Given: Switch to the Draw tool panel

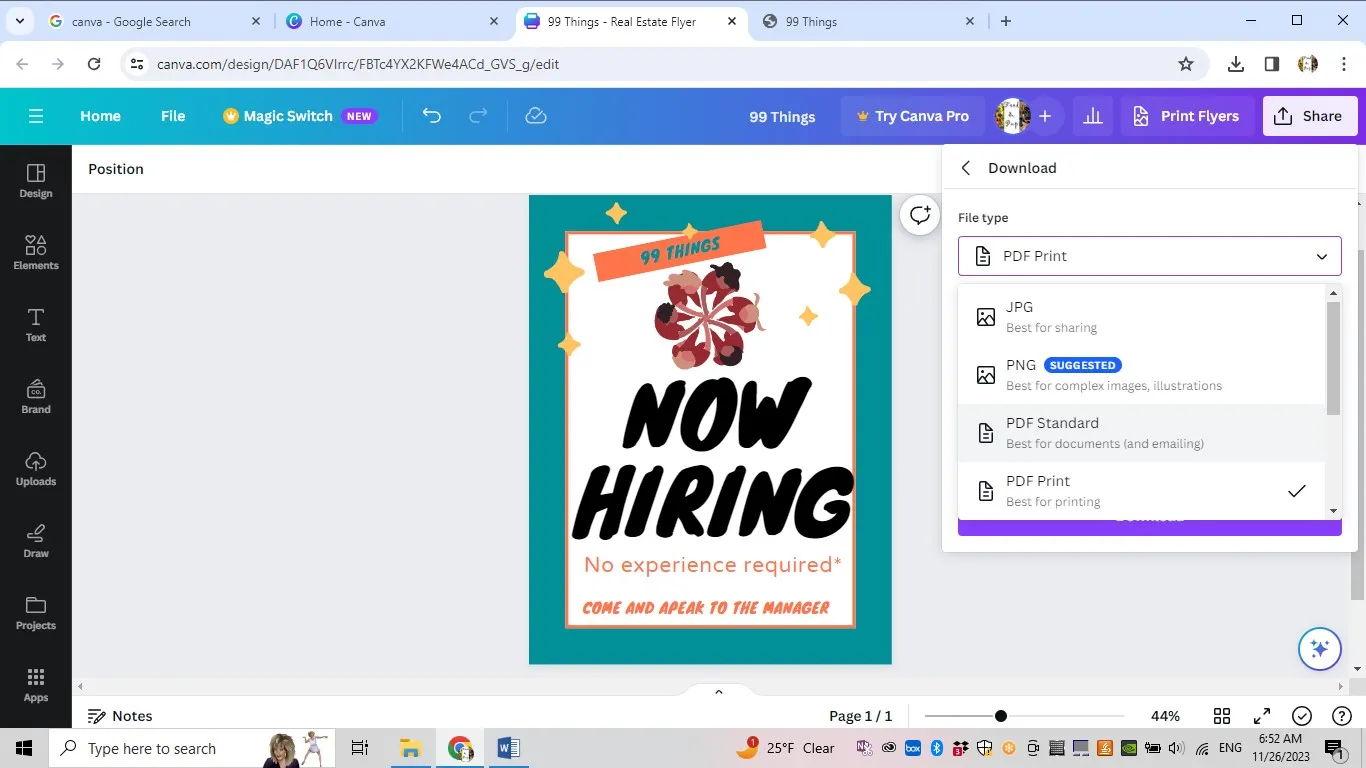Looking at the screenshot, I should click(36, 541).
